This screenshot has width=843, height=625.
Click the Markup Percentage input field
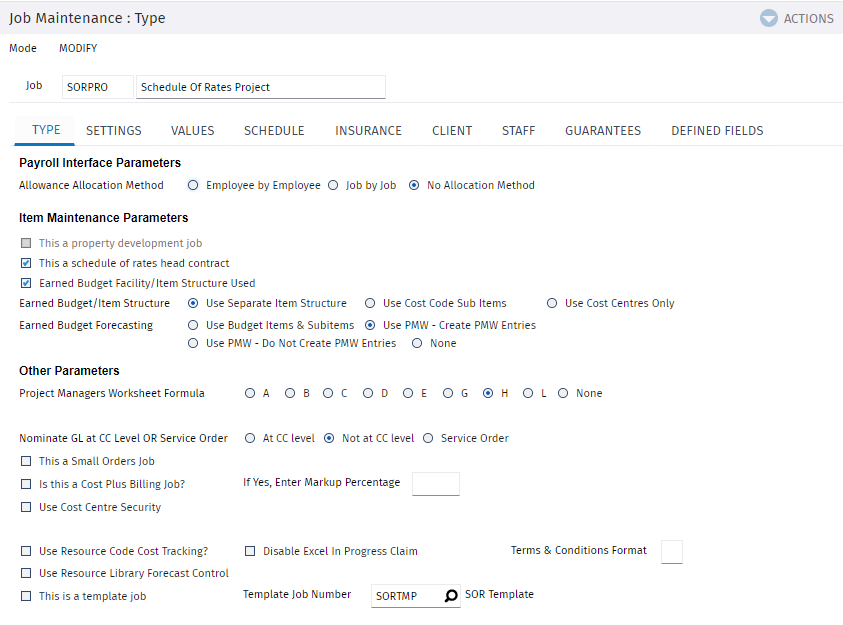pos(435,484)
